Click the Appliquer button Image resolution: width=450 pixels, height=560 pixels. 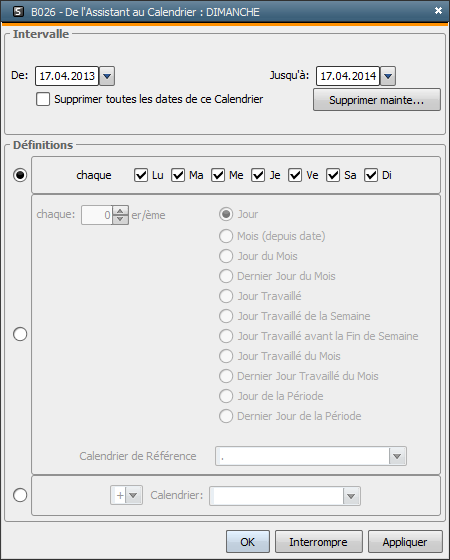point(405,542)
